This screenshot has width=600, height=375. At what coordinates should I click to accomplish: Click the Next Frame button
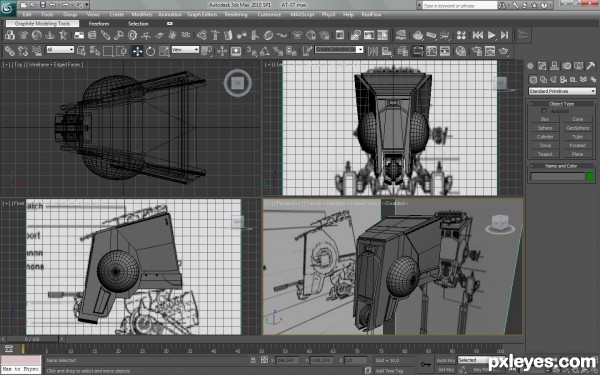(505, 35)
